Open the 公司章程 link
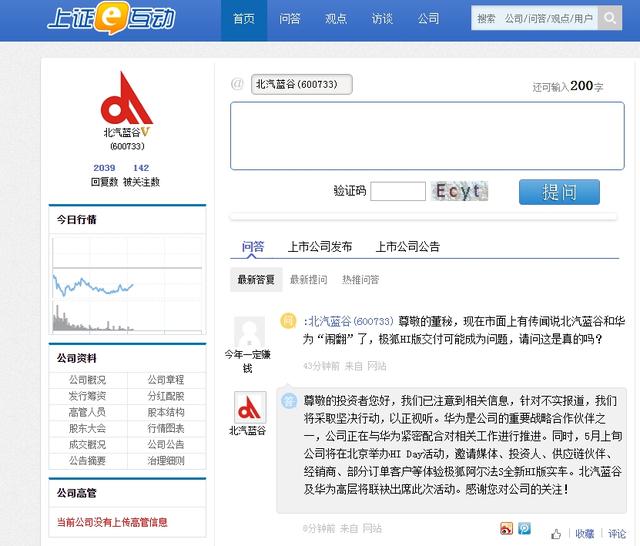The height and width of the screenshot is (546, 640). (166, 380)
